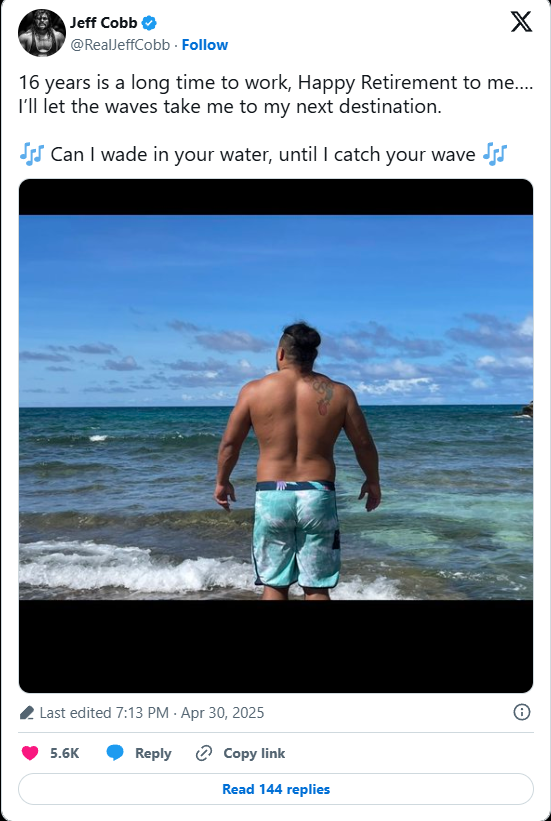Click the tweet text about retirement

tap(276, 94)
